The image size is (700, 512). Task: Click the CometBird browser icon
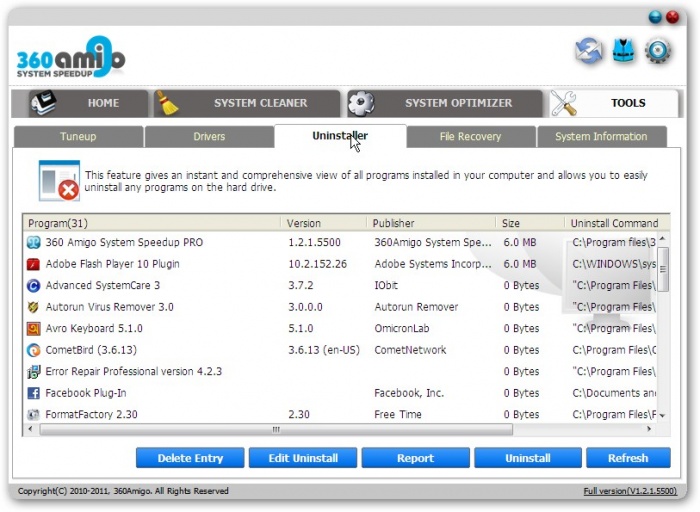pyautogui.click(x=33, y=350)
